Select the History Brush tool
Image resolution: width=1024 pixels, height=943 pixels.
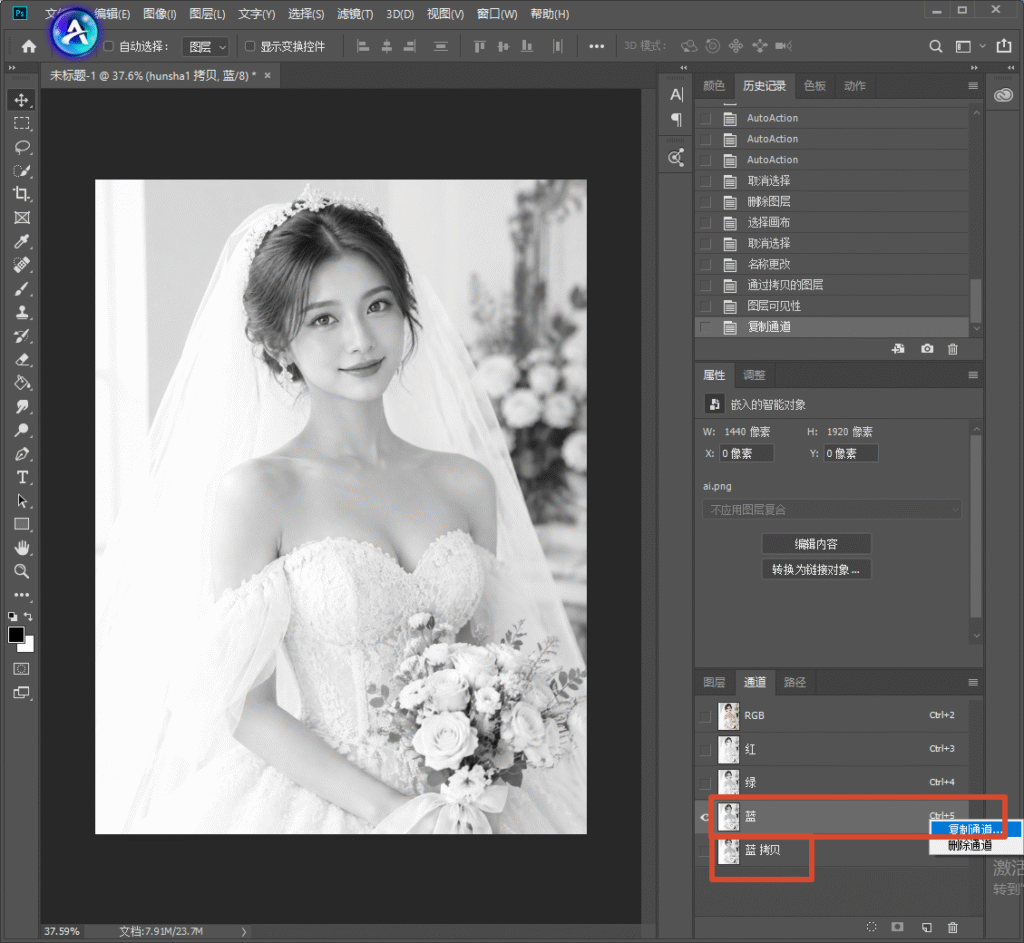coord(22,336)
